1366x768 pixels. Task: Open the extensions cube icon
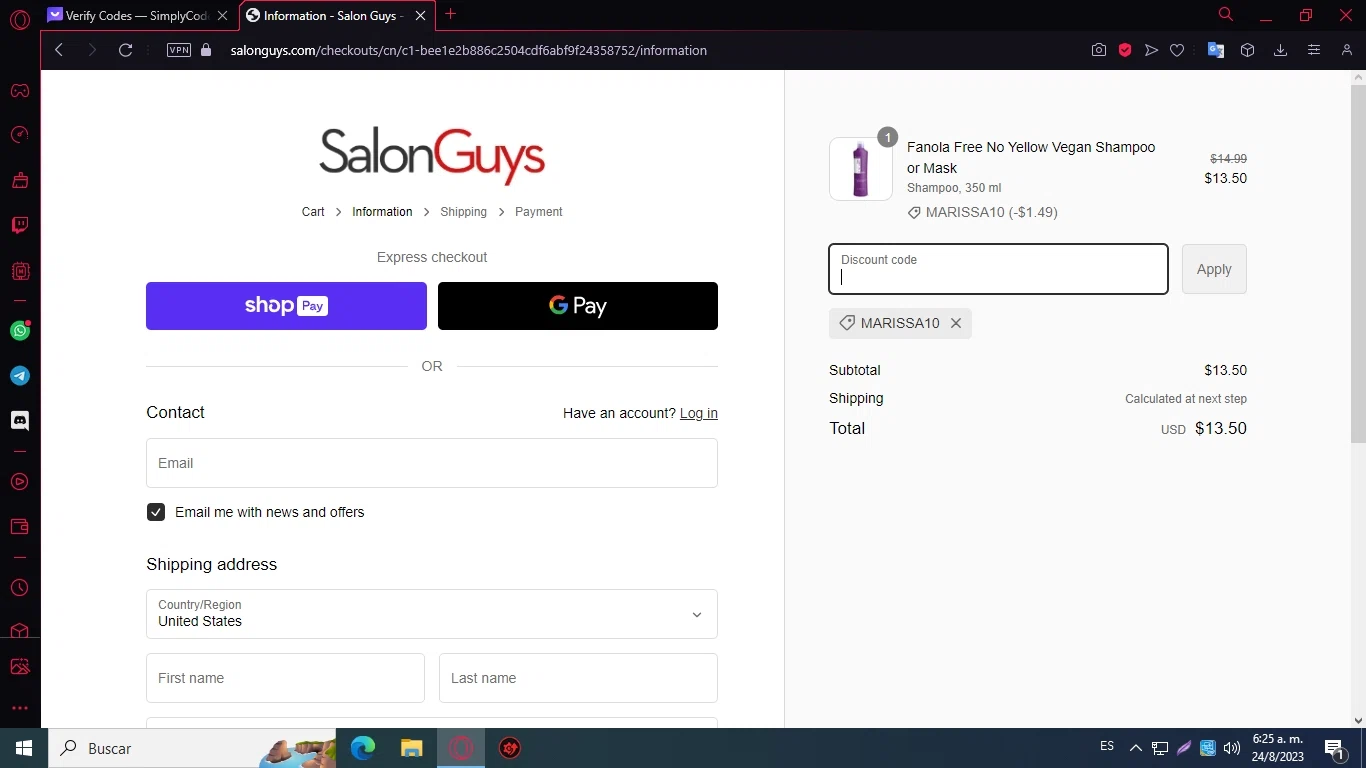[1247, 50]
